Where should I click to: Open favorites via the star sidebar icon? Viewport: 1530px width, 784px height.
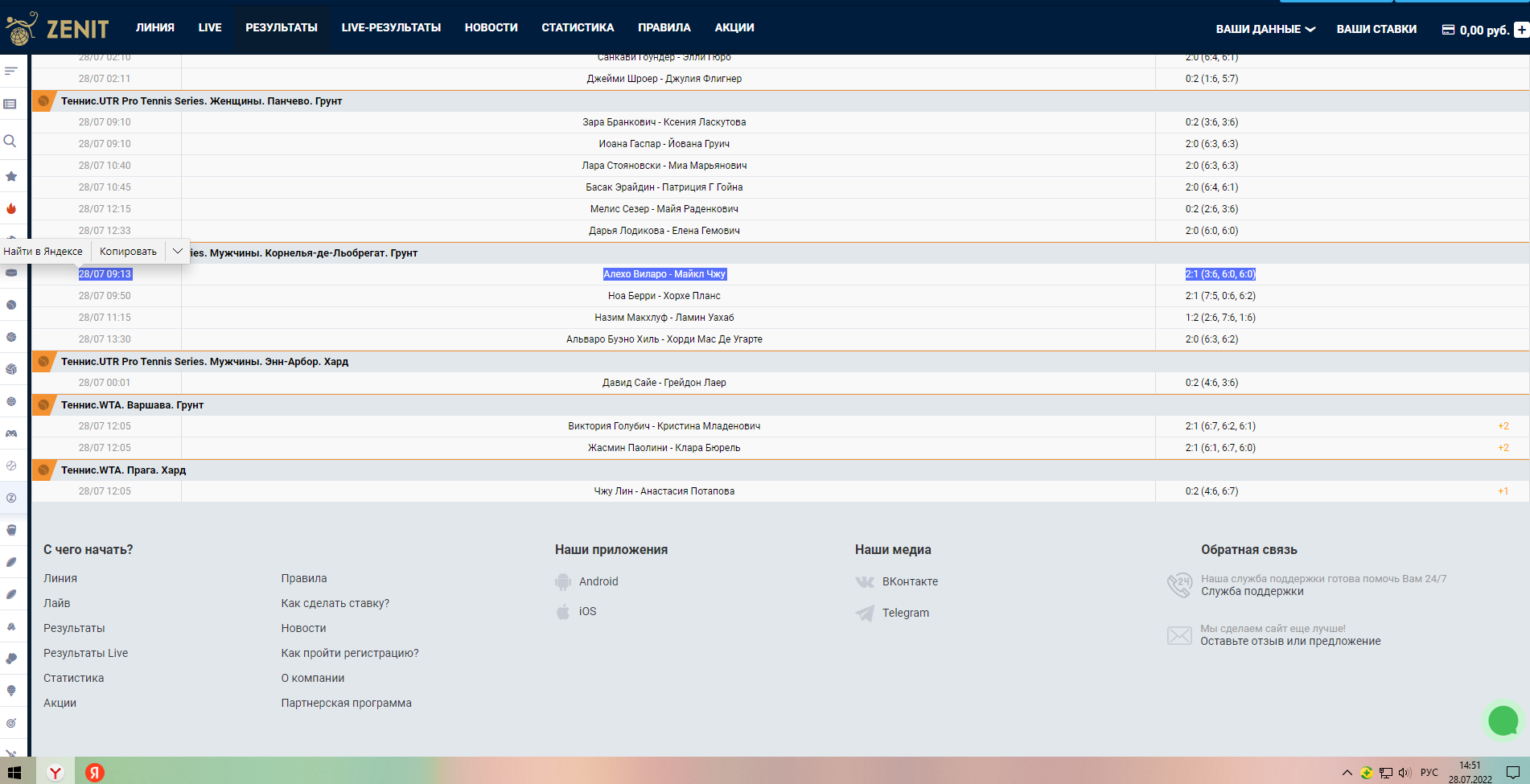11,176
